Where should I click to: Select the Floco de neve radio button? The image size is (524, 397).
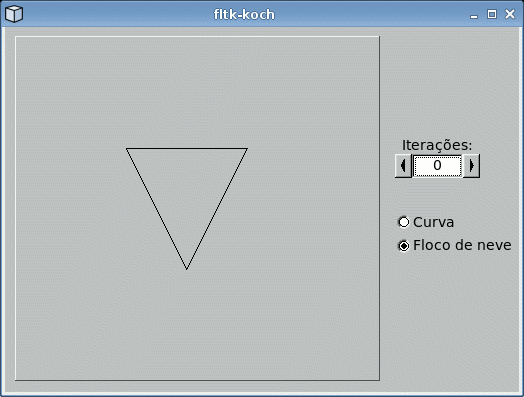click(404, 246)
